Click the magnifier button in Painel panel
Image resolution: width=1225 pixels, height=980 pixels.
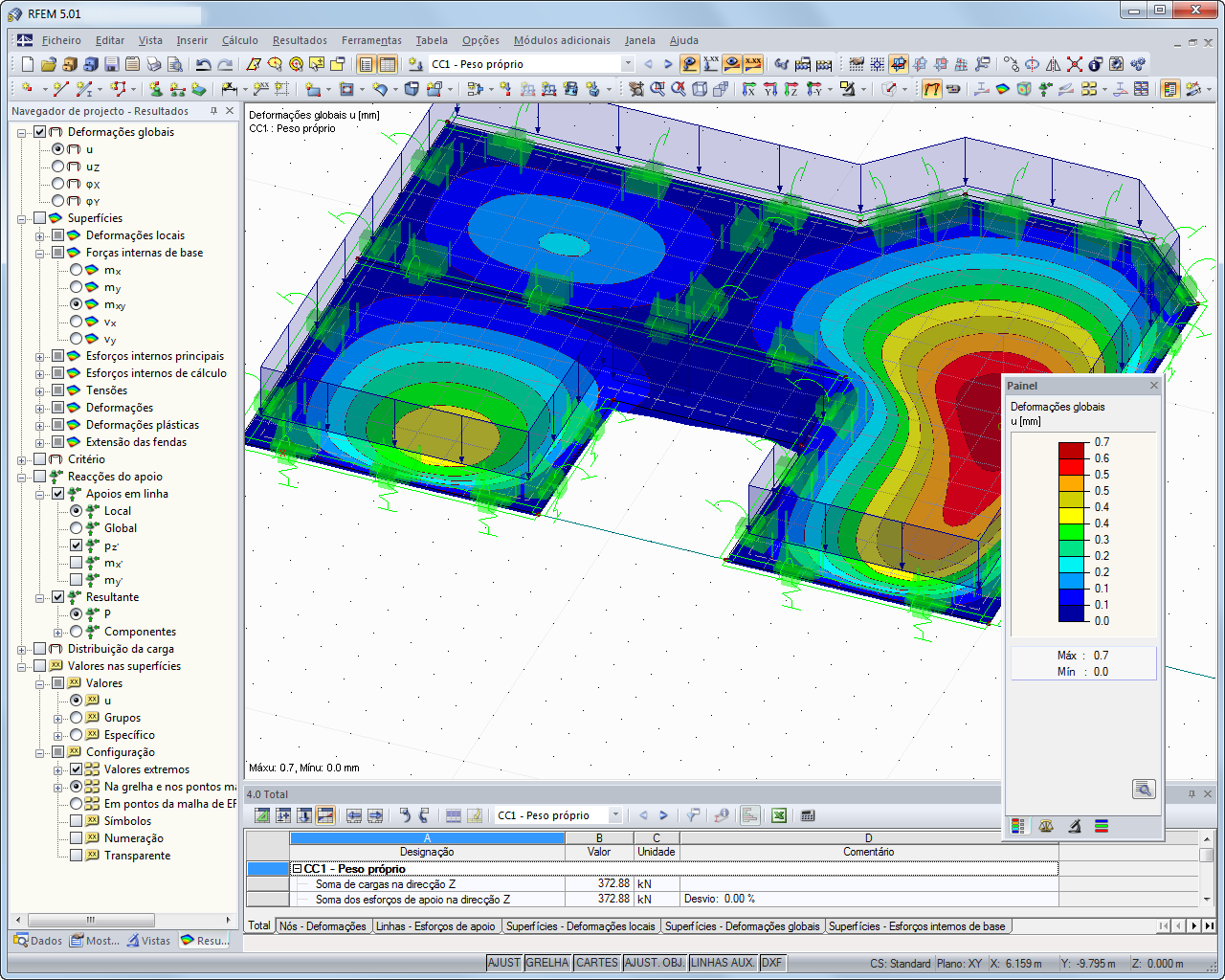[1143, 790]
